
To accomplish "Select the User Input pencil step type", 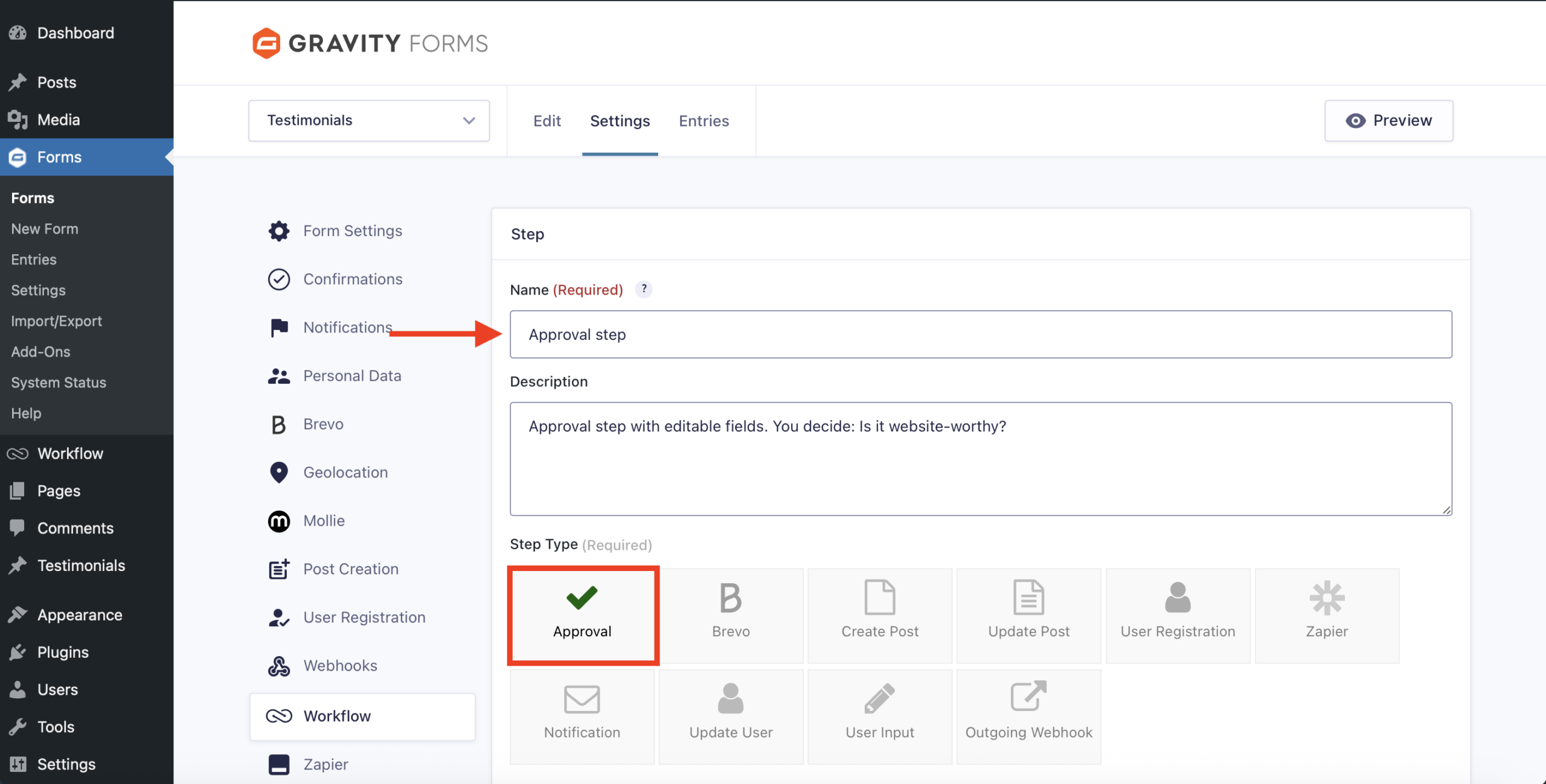I will tap(879, 716).
